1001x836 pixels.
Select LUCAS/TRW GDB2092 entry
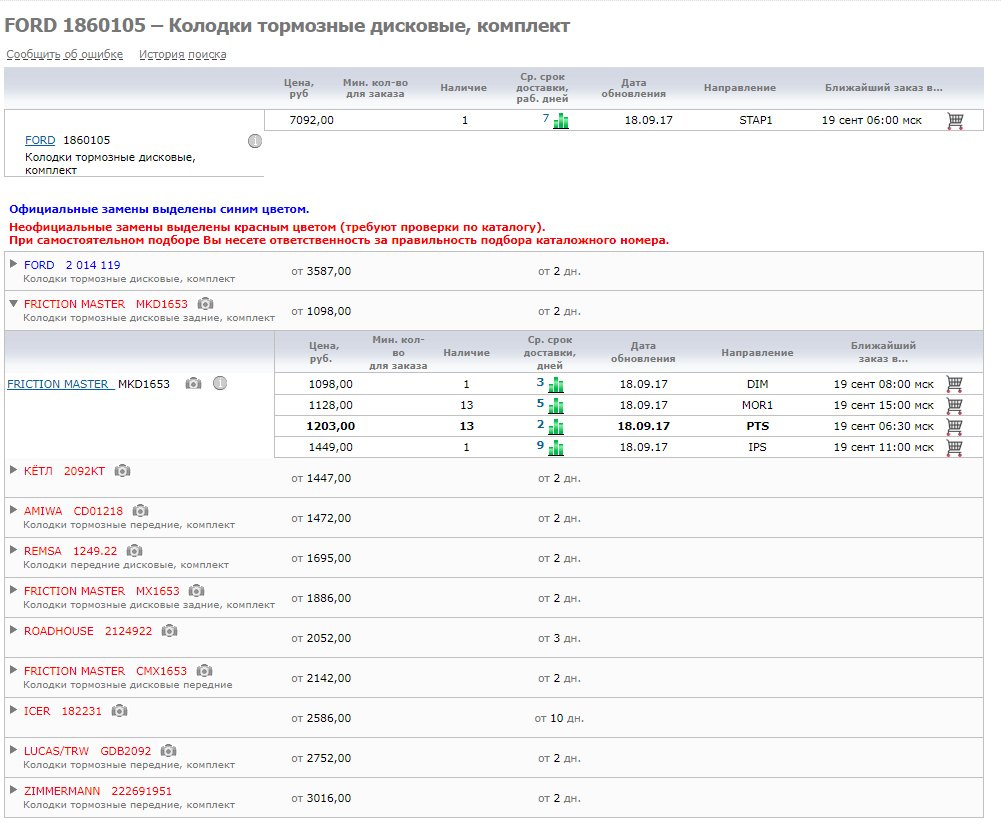[87, 751]
